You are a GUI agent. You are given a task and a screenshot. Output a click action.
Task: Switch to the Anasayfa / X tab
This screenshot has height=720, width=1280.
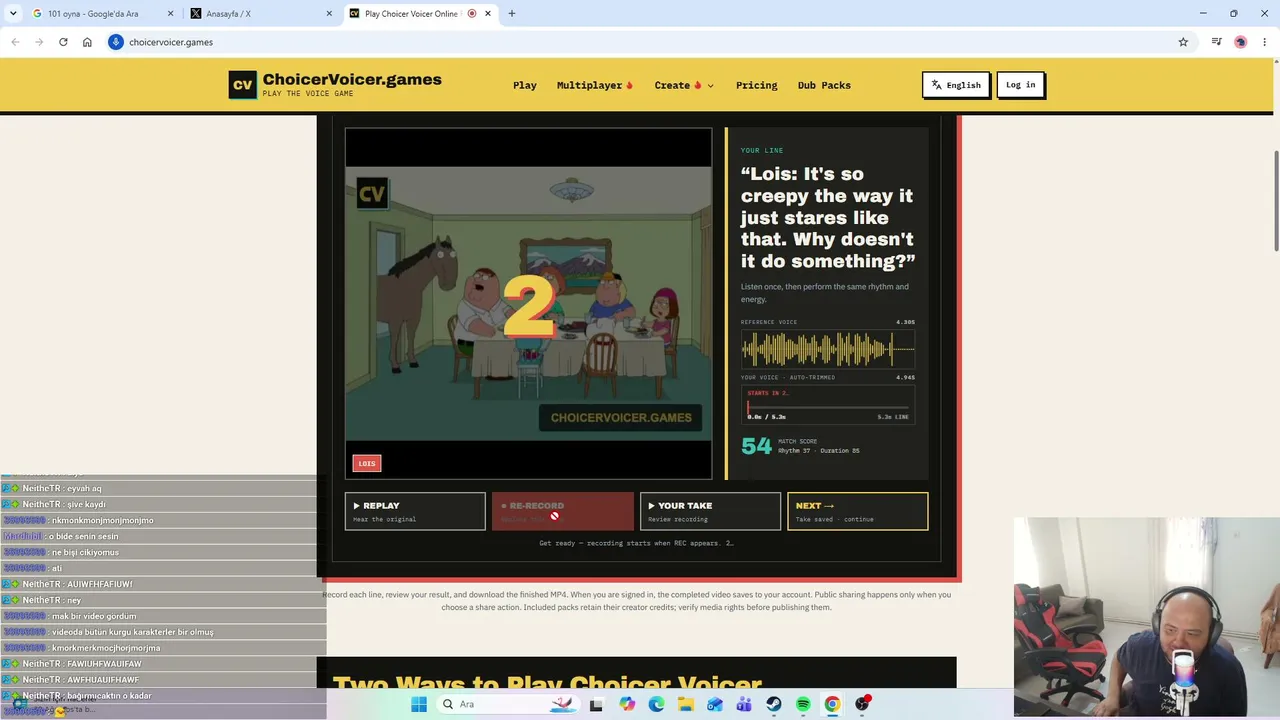pos(262,14)
